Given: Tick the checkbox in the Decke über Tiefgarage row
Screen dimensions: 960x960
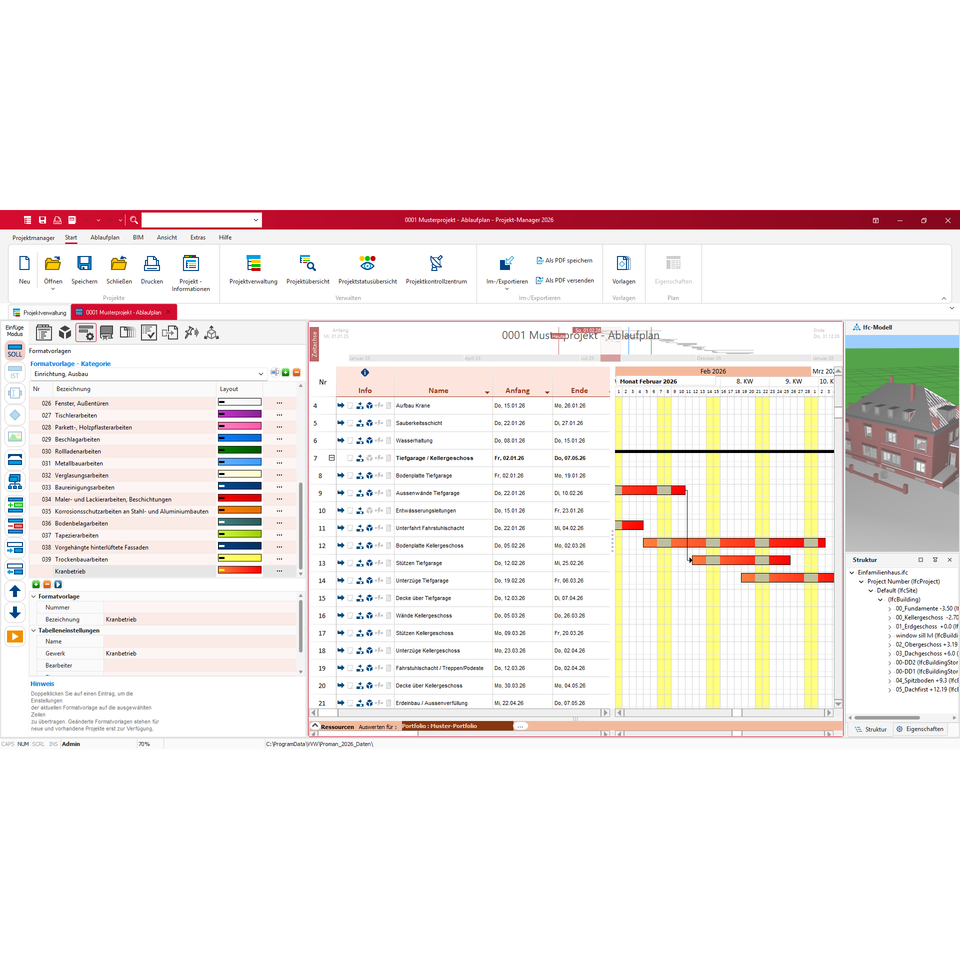Looking at the screenshot, I should coord(350,598).
